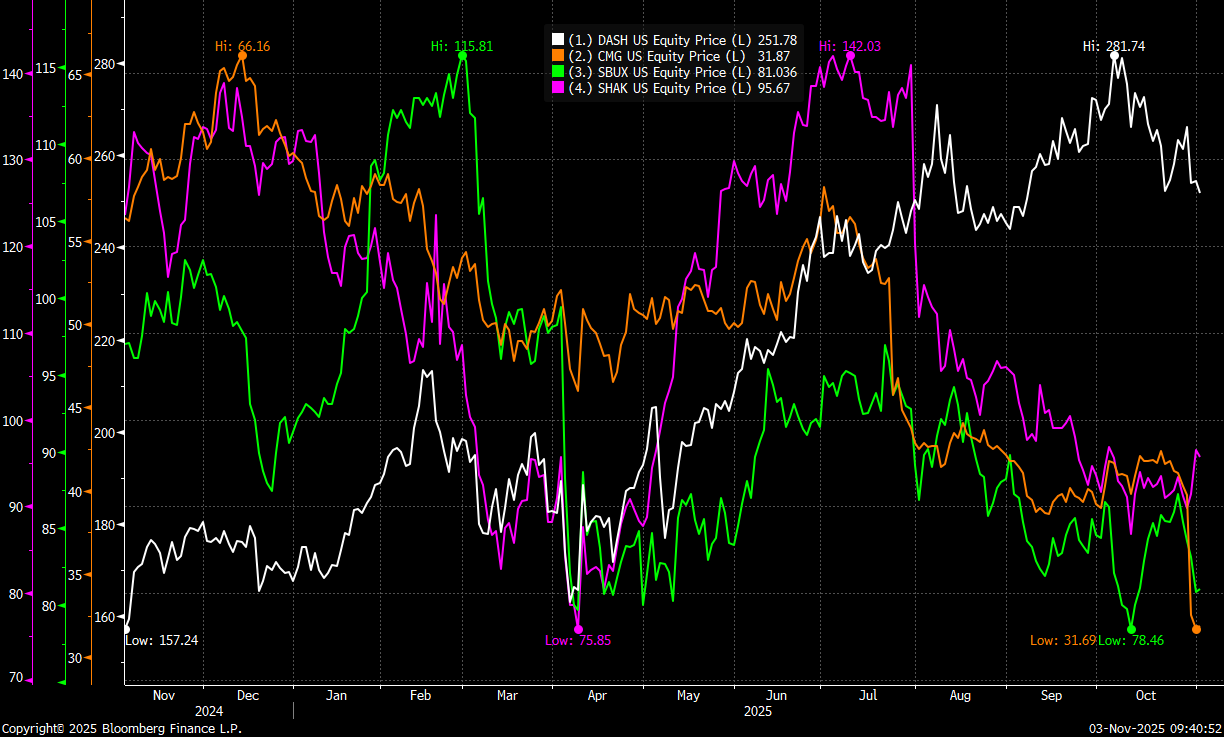
Task: Click the orange CMG legend color square
Action: [x=558, y=56]
